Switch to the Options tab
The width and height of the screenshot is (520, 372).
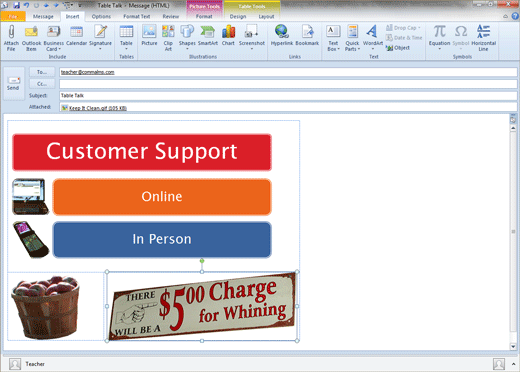tap(101, 16)
